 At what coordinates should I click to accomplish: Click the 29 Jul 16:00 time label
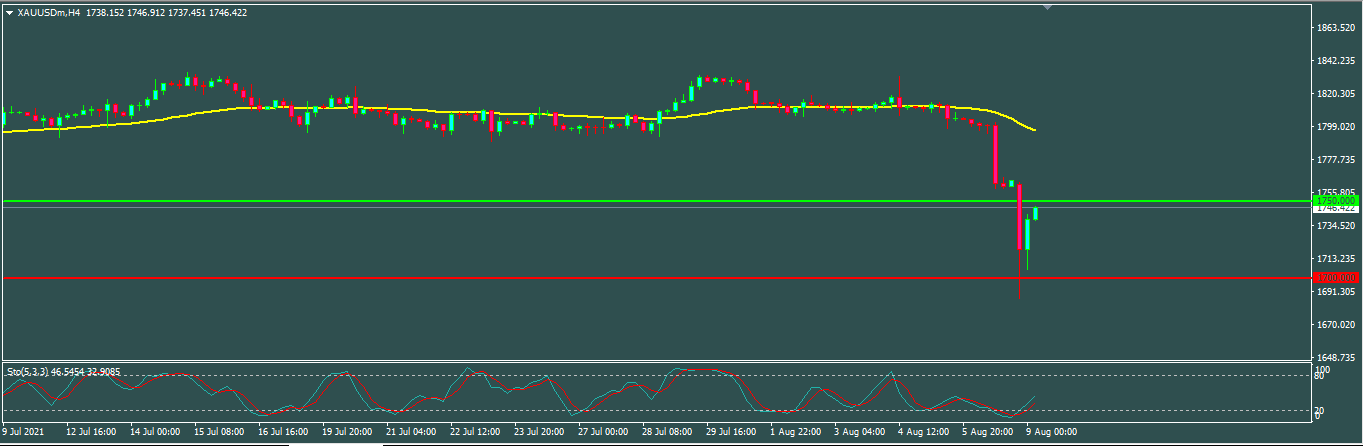coord(733,432)
